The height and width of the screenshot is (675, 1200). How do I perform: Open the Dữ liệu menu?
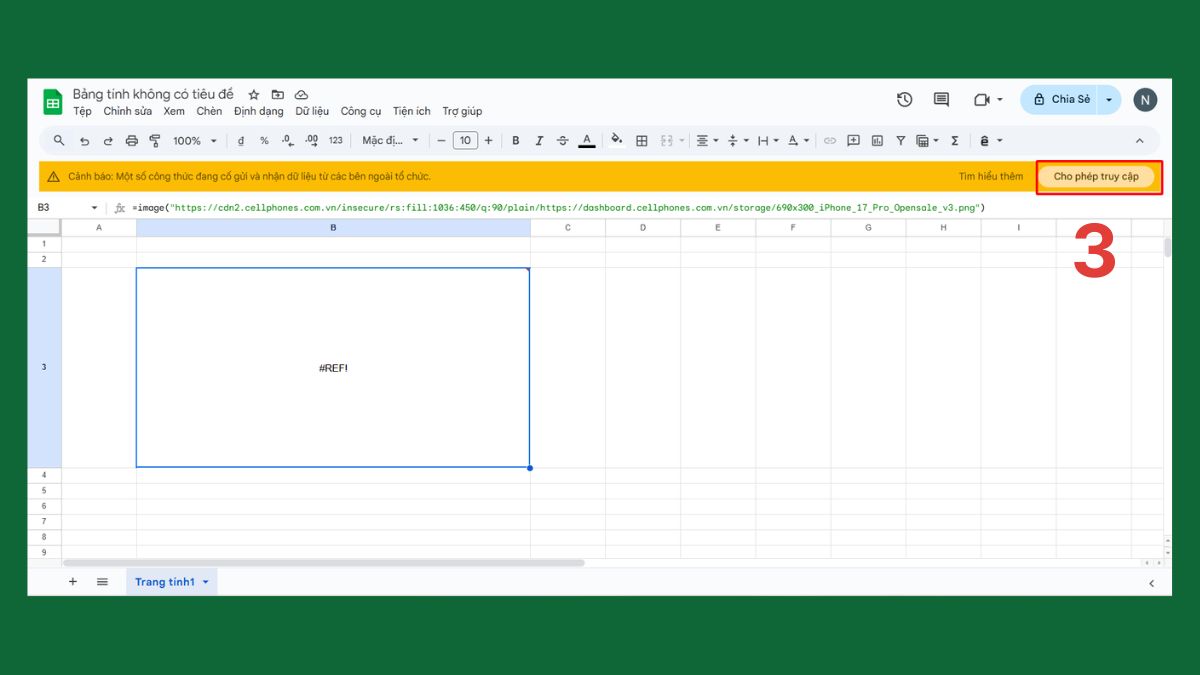pos(312,111)
